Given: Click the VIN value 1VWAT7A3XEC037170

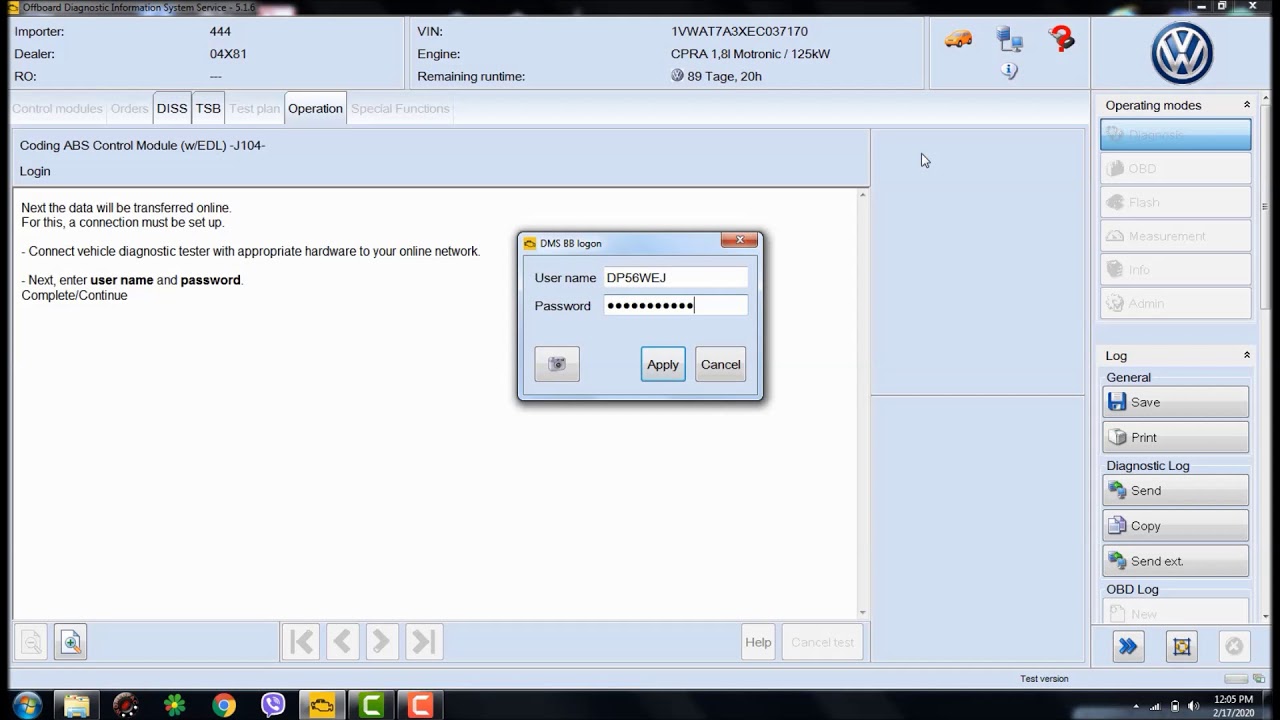Looking at the screenshot, I should pos(739,32).
